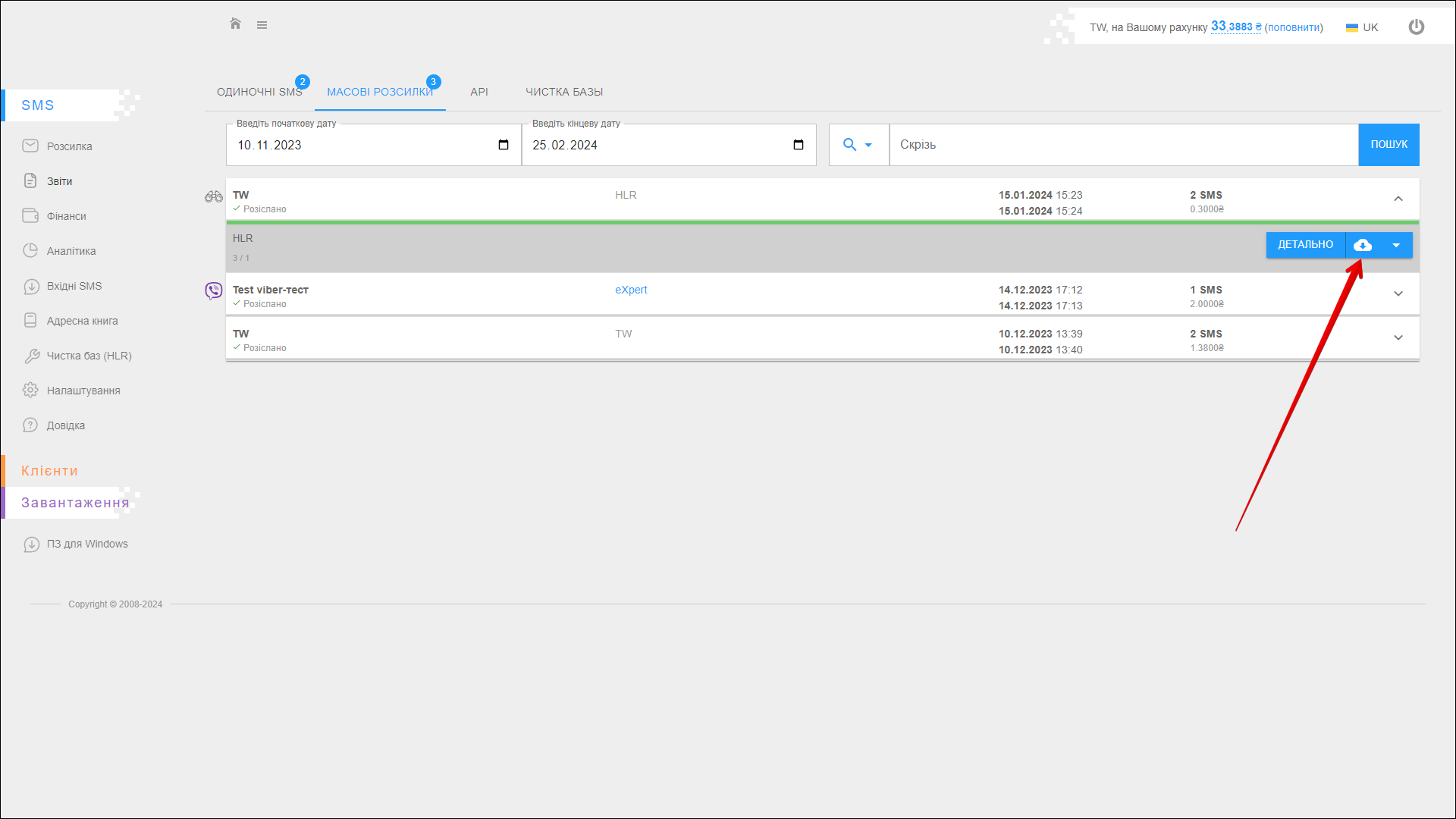Click the Скрізь search input field
The image size is (1456, 819).
pos(1122,145)
